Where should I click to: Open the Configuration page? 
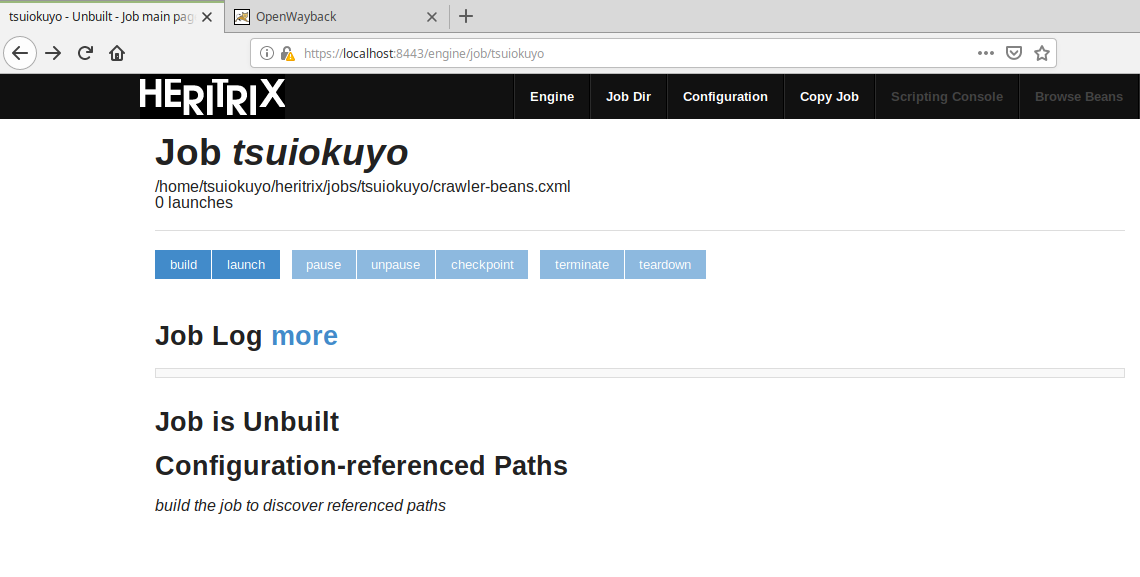tap(725, 96)
